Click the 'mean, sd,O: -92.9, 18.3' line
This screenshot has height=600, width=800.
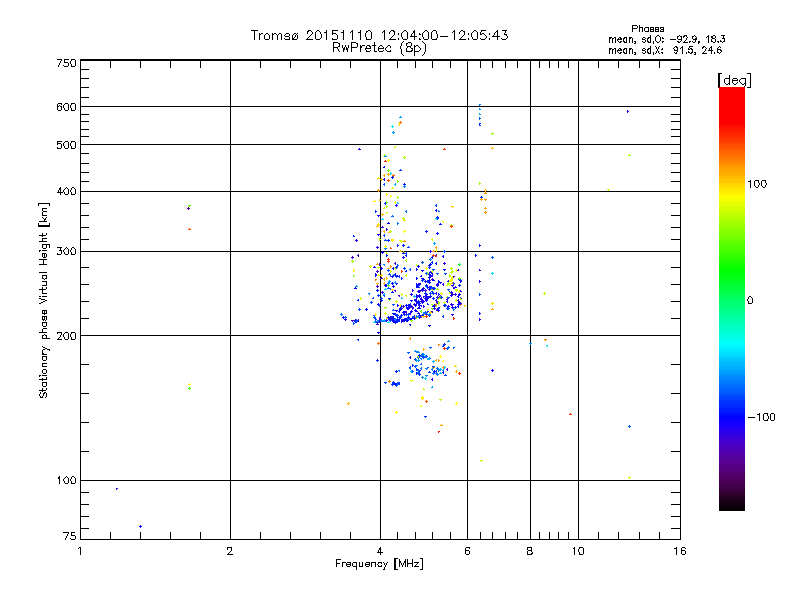point(667,39)
